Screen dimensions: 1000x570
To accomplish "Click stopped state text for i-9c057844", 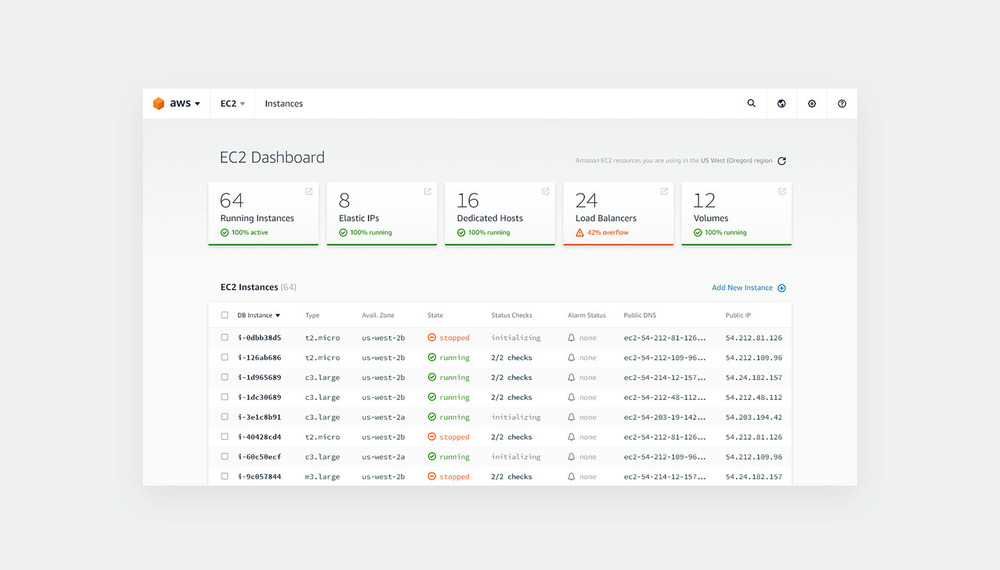I will [x=454, y=476].
